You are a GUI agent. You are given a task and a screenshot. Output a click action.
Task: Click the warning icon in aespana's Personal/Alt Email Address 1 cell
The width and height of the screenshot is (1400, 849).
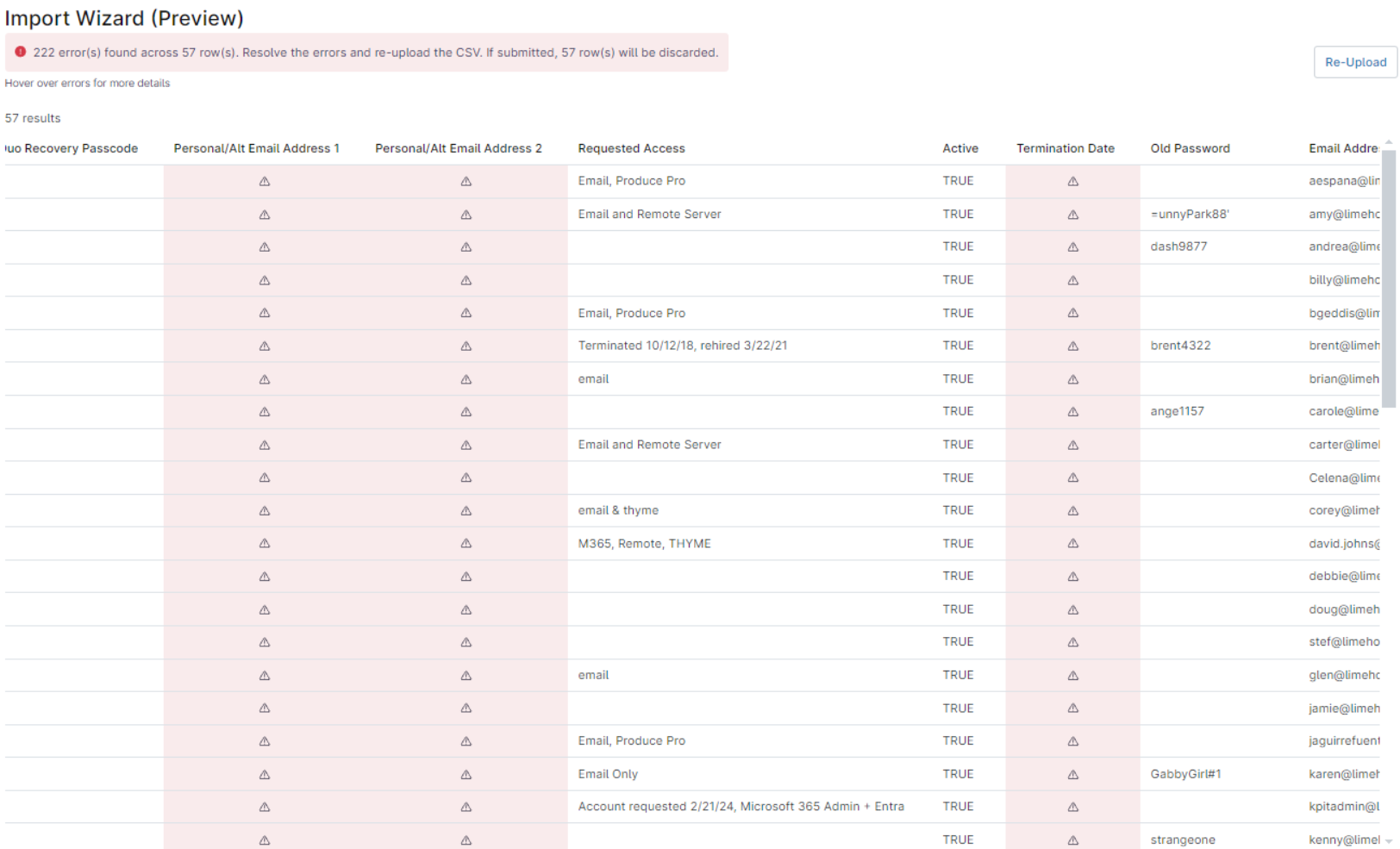[265, 181]
